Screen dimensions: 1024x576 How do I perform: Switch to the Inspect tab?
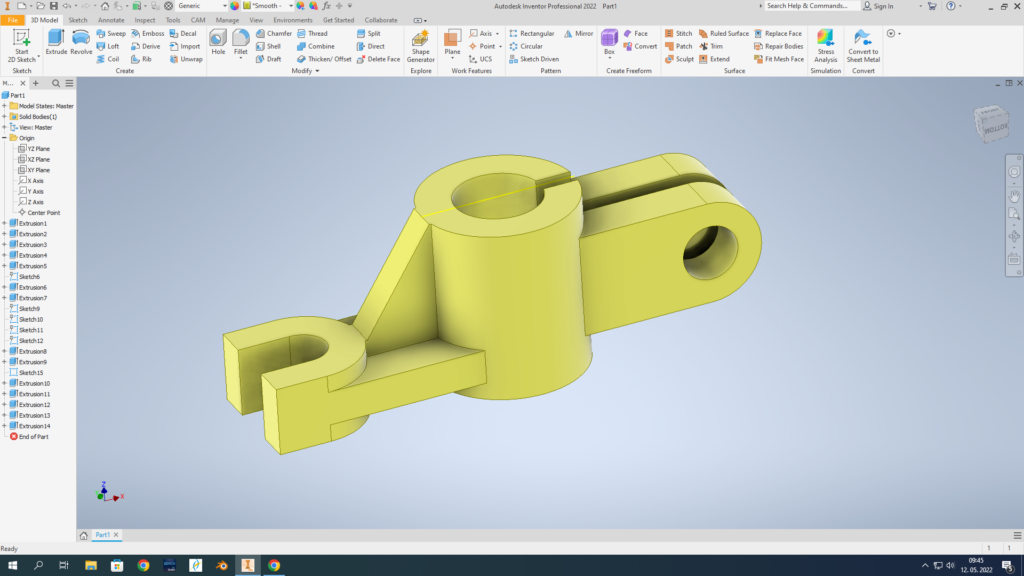click(x=144, y=20)
